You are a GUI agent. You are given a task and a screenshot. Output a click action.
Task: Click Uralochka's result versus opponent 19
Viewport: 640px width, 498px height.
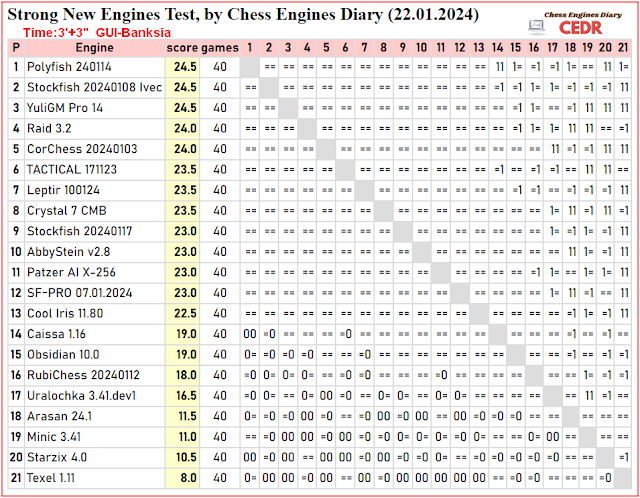coord(588,396)
